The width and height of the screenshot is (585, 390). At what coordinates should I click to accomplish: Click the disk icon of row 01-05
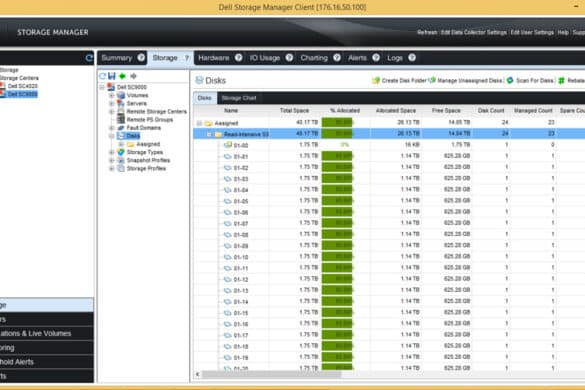228,201
